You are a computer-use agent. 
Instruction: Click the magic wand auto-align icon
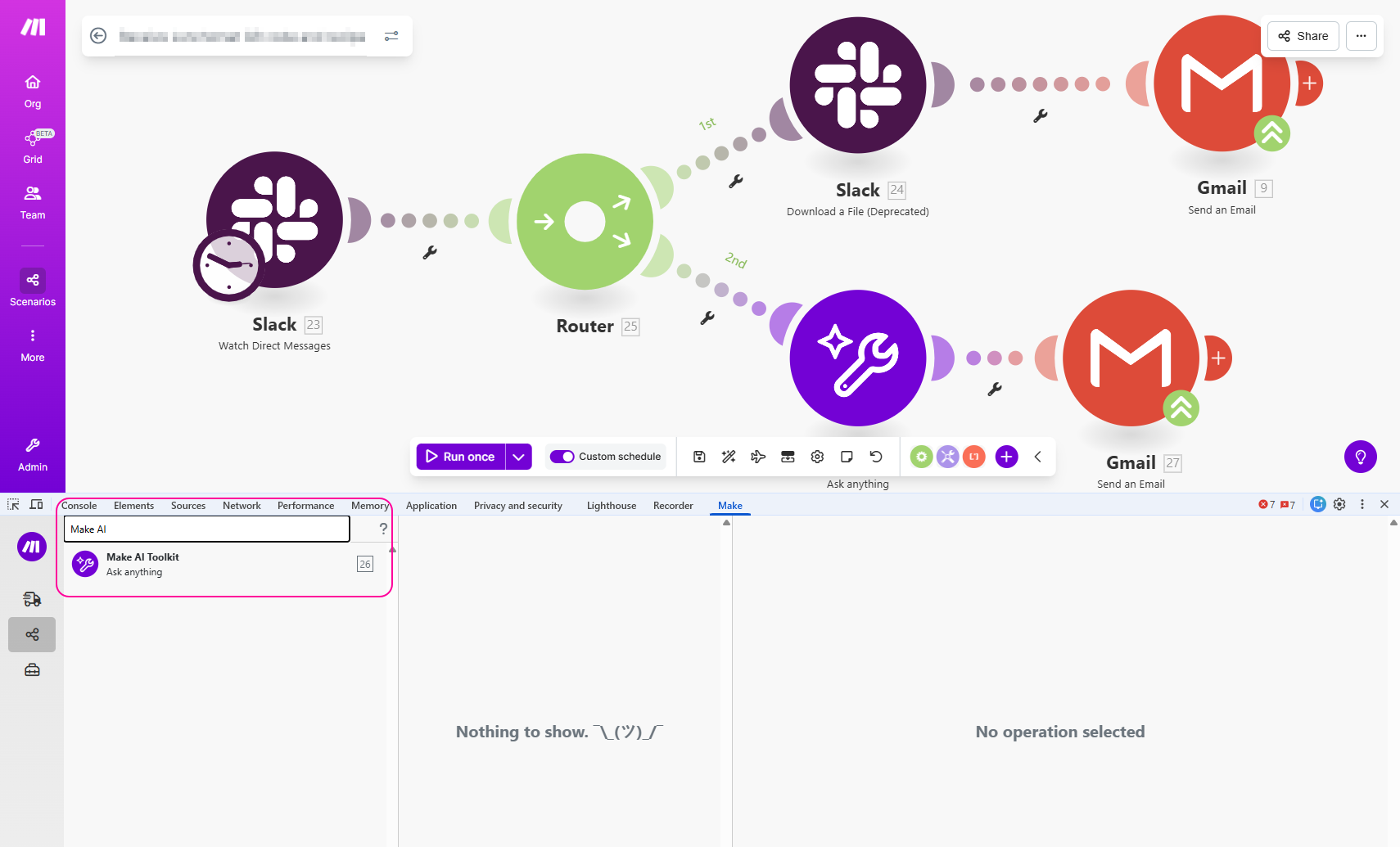729,457
